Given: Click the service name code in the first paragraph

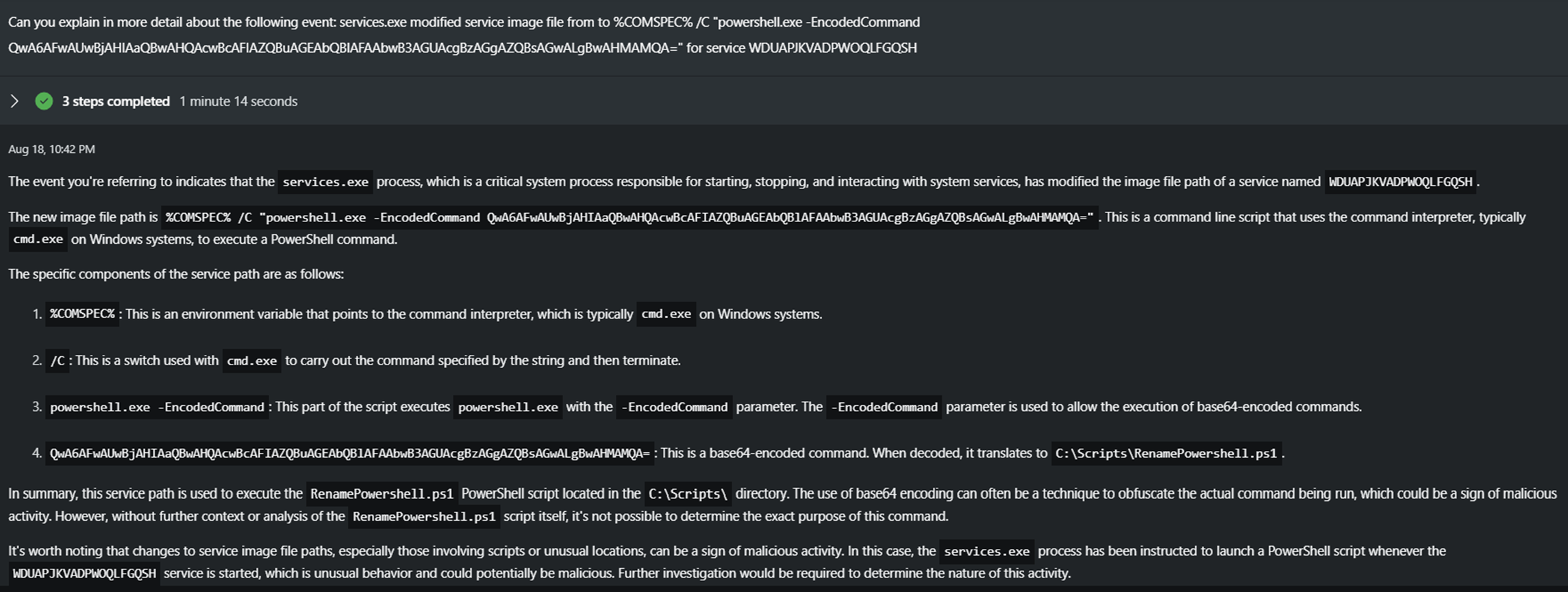Looking at the screenshot, I should pyautogui.click(x=1399, y=182).
